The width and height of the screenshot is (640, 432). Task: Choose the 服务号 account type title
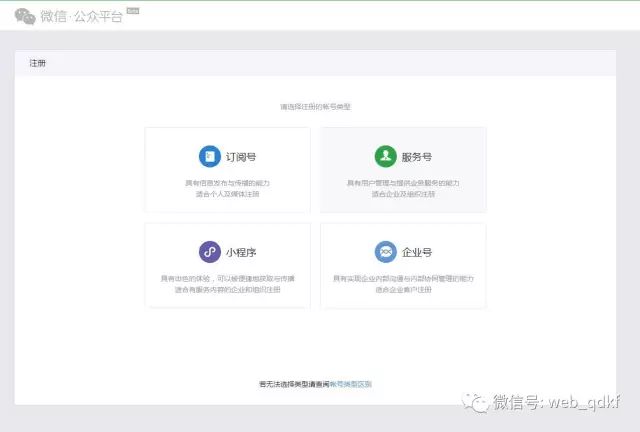(x=417, y=158)
